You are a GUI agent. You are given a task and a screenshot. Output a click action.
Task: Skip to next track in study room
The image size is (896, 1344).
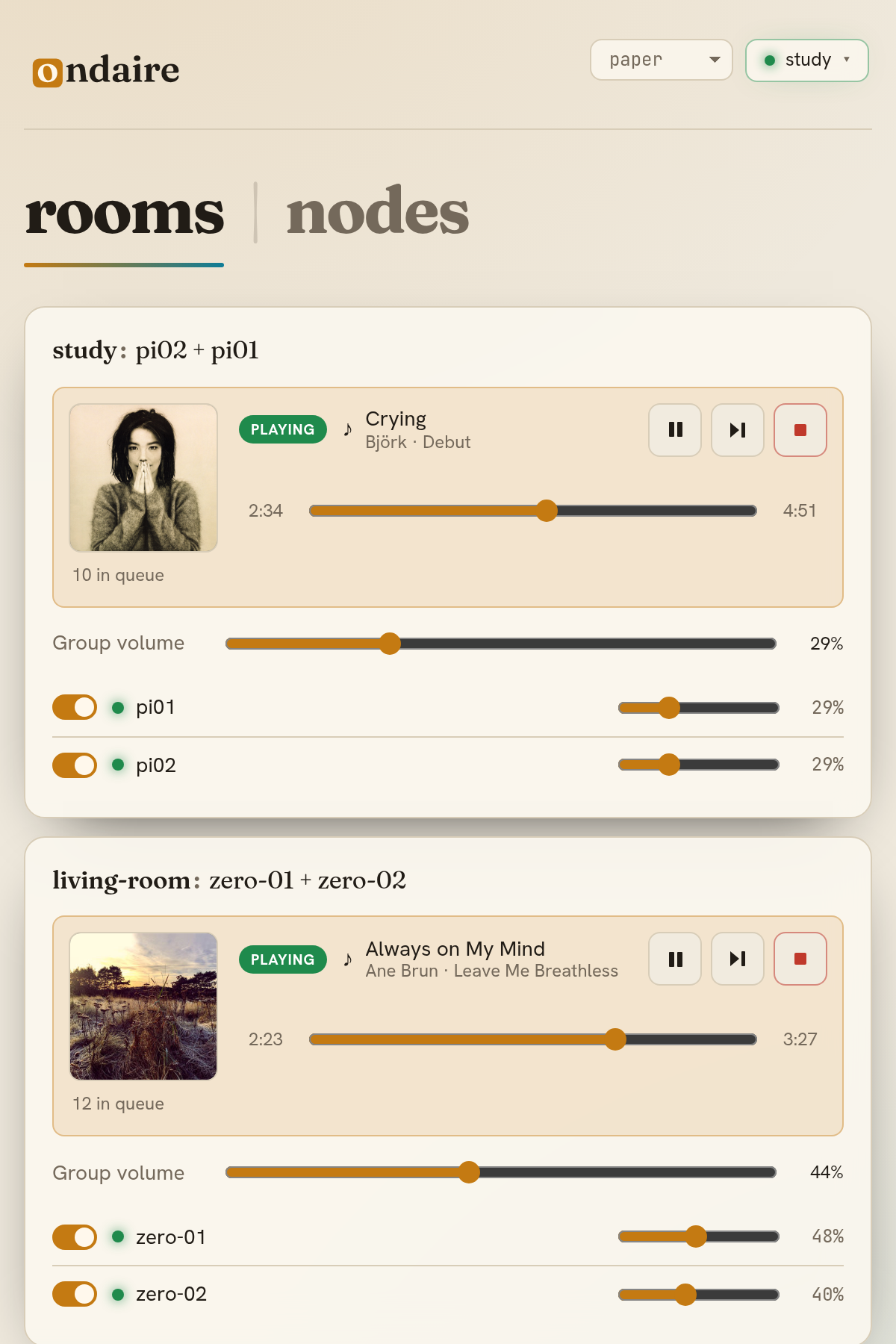738,430
